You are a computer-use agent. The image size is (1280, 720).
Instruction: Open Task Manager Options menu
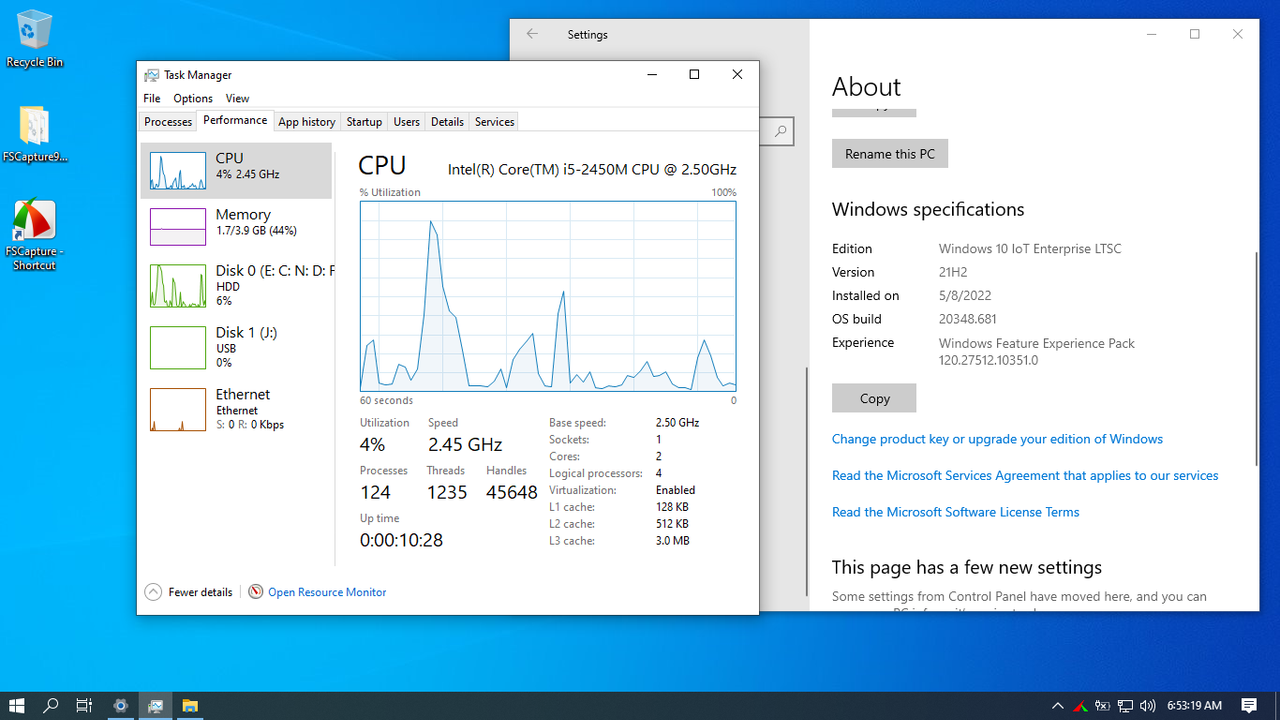pyautogui.click(x=193, y=98)
